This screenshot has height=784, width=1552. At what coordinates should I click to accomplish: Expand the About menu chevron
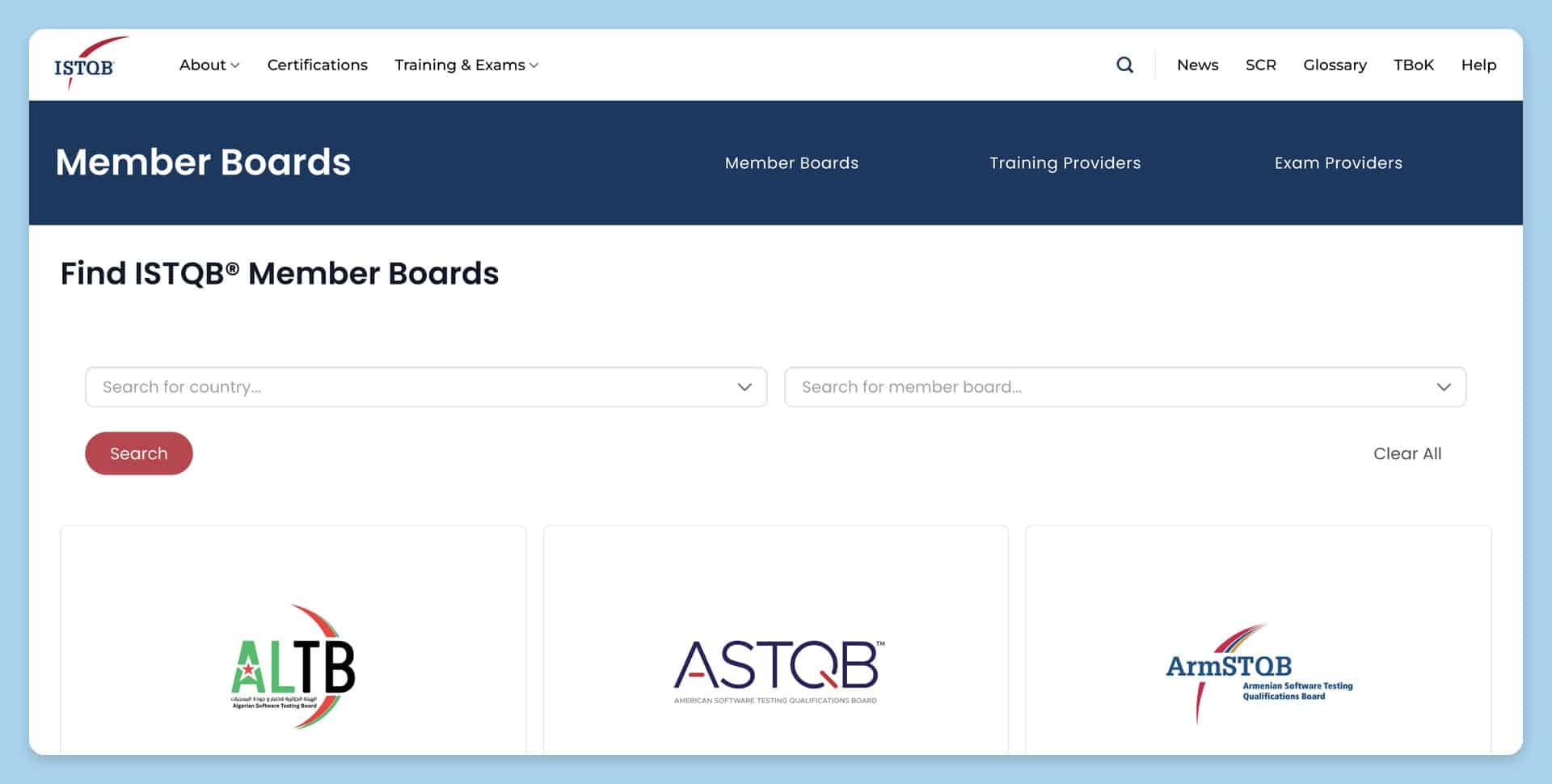coord(235,65)
